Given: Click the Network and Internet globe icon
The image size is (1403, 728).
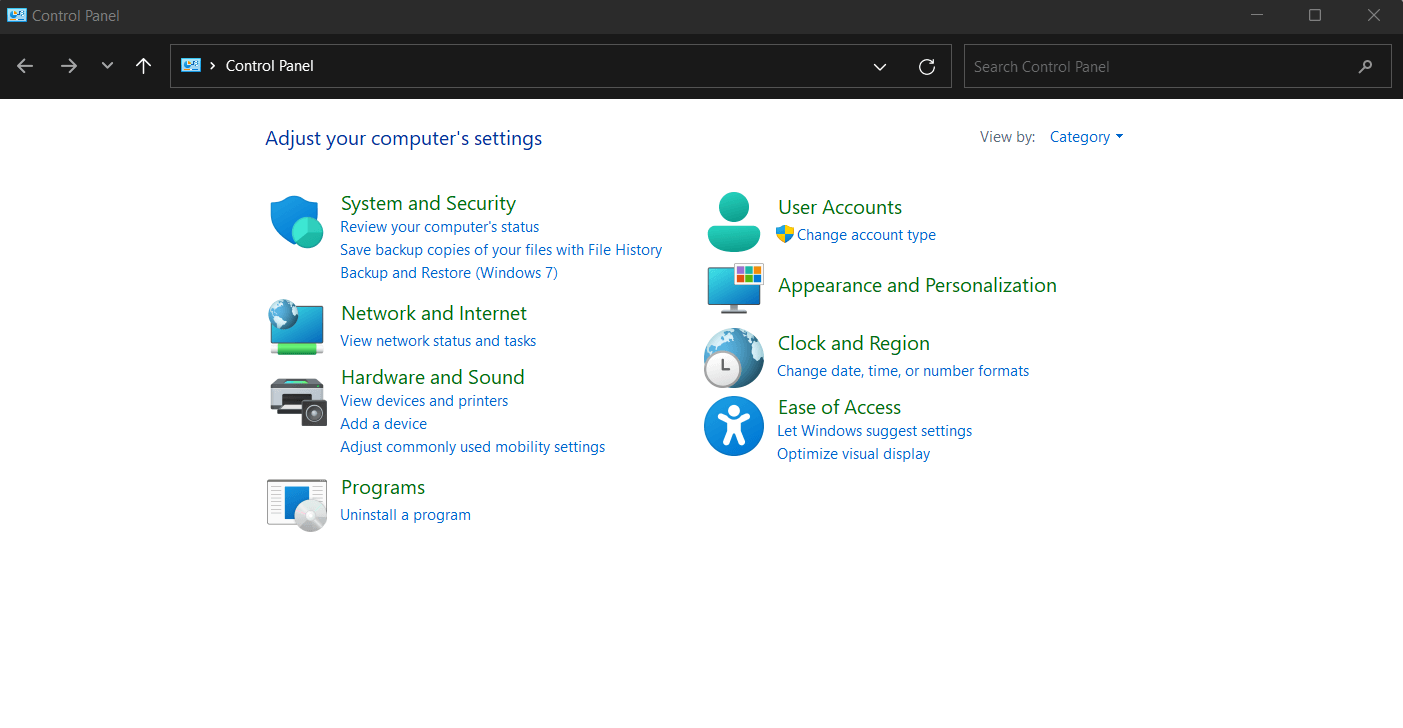Looking at the screenshot, I should pyautogui.click(x=296, y=326).
